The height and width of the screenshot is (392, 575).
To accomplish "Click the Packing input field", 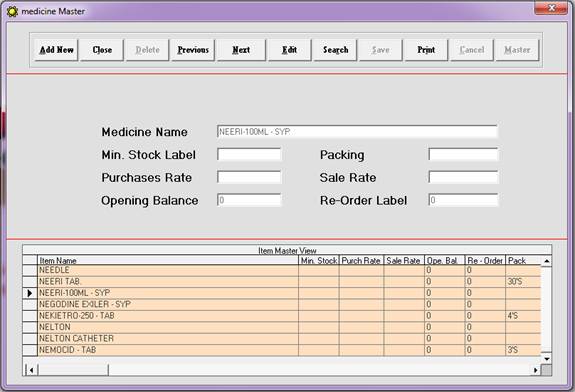I will [463, 154].
